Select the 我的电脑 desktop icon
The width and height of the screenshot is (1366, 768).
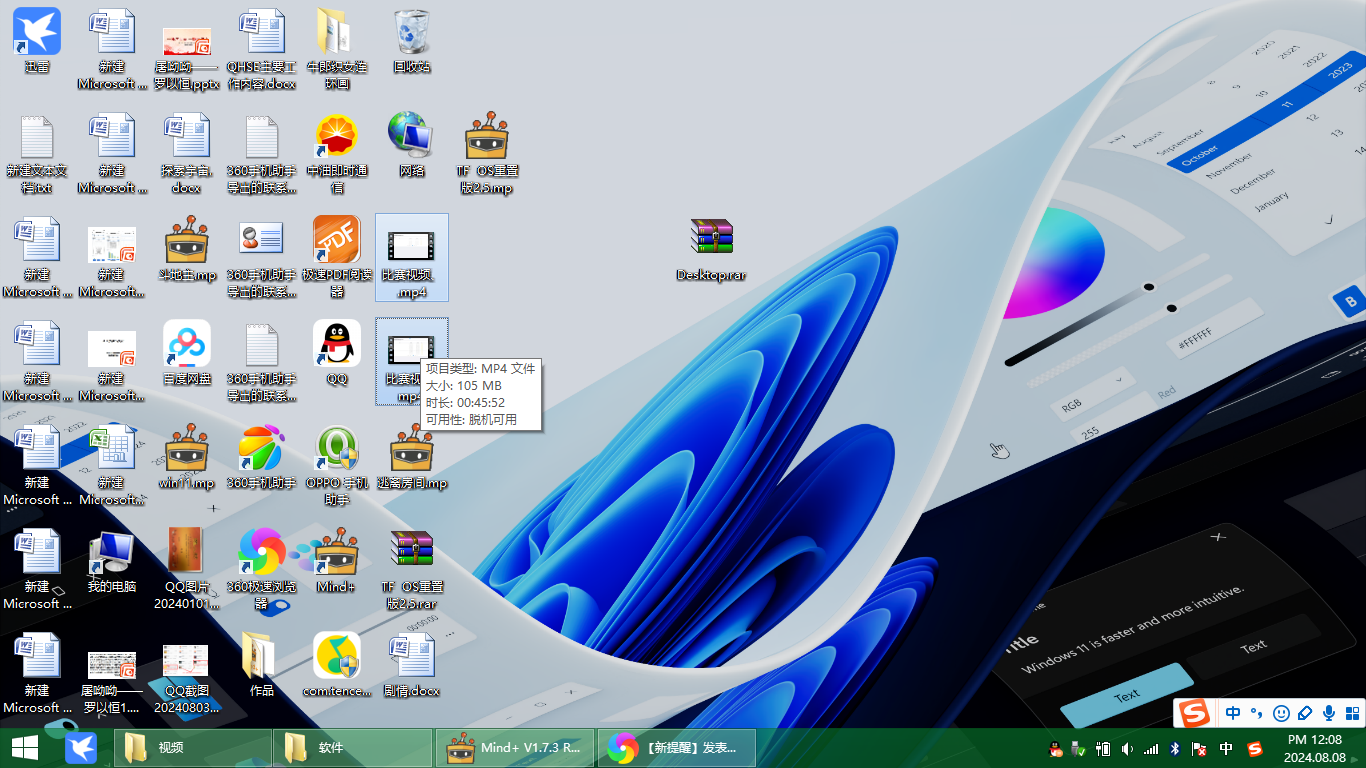(x=112, y=561)
